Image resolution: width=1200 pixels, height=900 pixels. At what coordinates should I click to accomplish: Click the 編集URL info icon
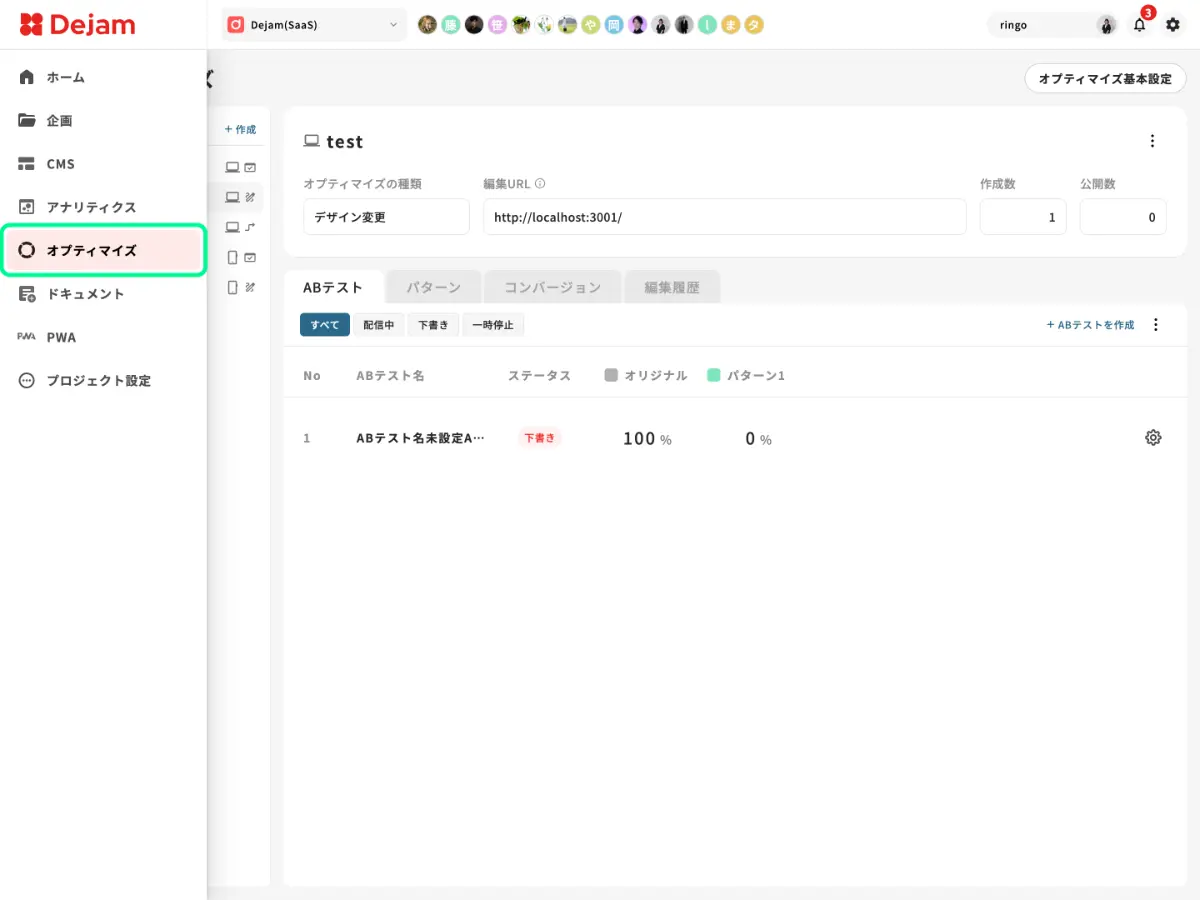click(540, 184)
